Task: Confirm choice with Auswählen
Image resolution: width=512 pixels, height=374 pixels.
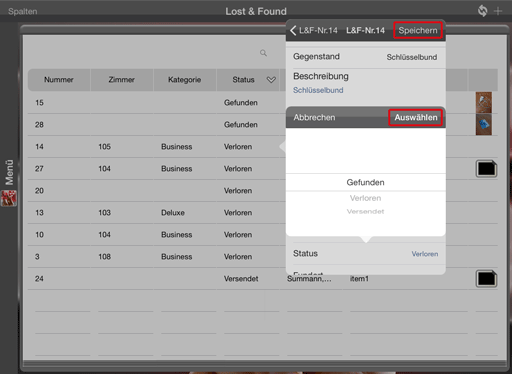Action: (416, 117)
